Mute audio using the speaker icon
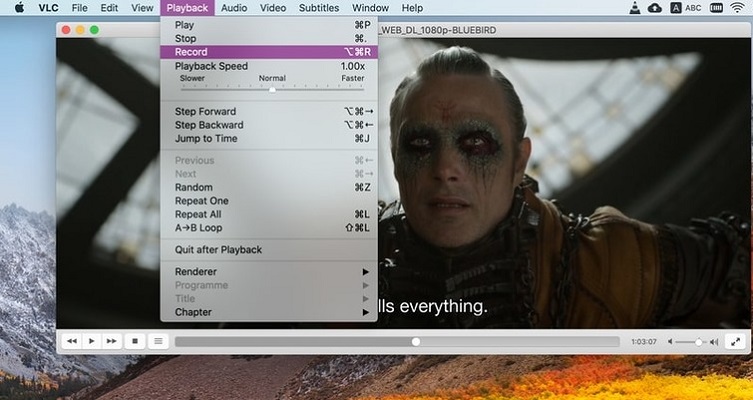Image resolution: width=753 pixels, height=400 pixels. pyautogui.click(x=670, y=342)
